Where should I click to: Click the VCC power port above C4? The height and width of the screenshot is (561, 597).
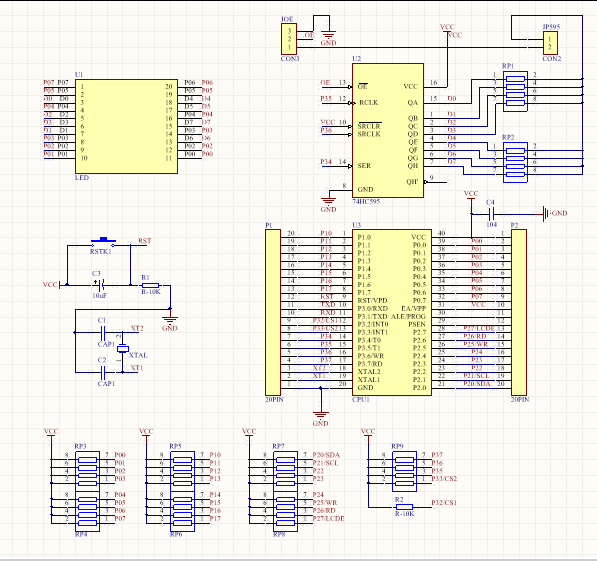click(x=471, y=197)
